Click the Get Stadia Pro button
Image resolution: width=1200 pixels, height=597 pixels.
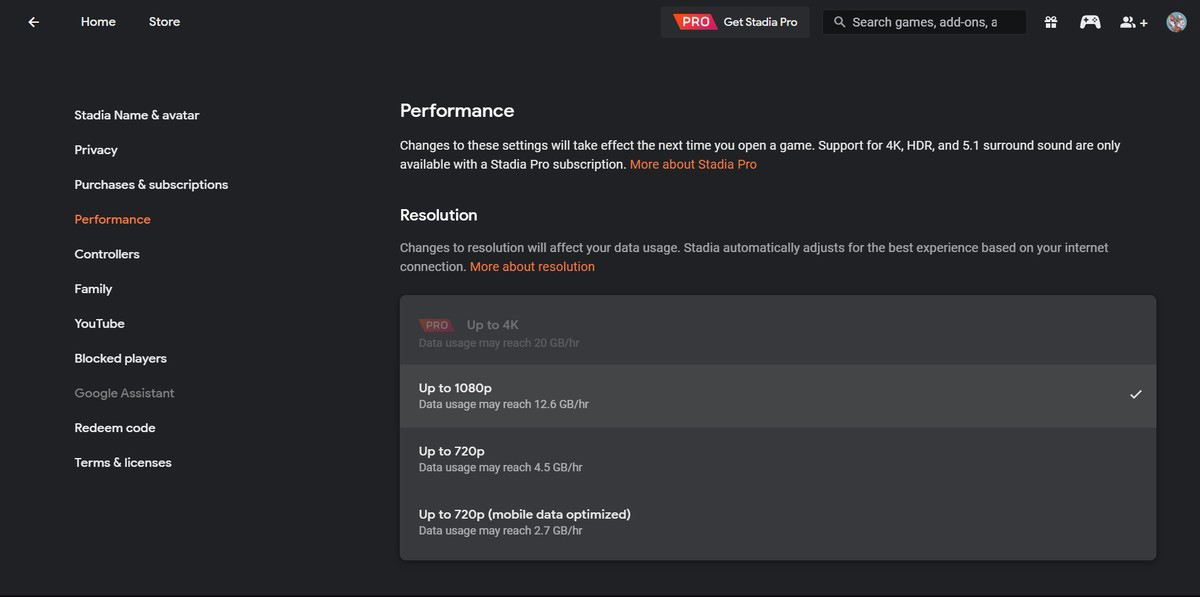(735, 22)
